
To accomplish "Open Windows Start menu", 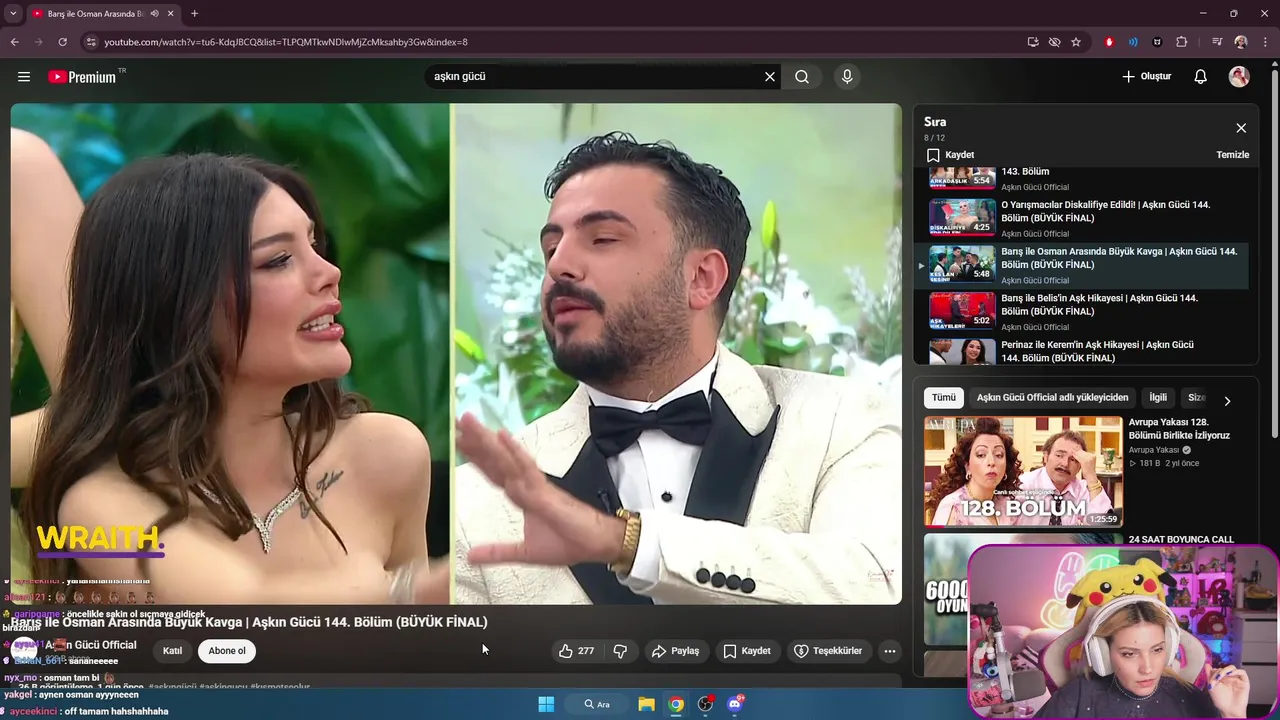I will (x=546, y=704).
